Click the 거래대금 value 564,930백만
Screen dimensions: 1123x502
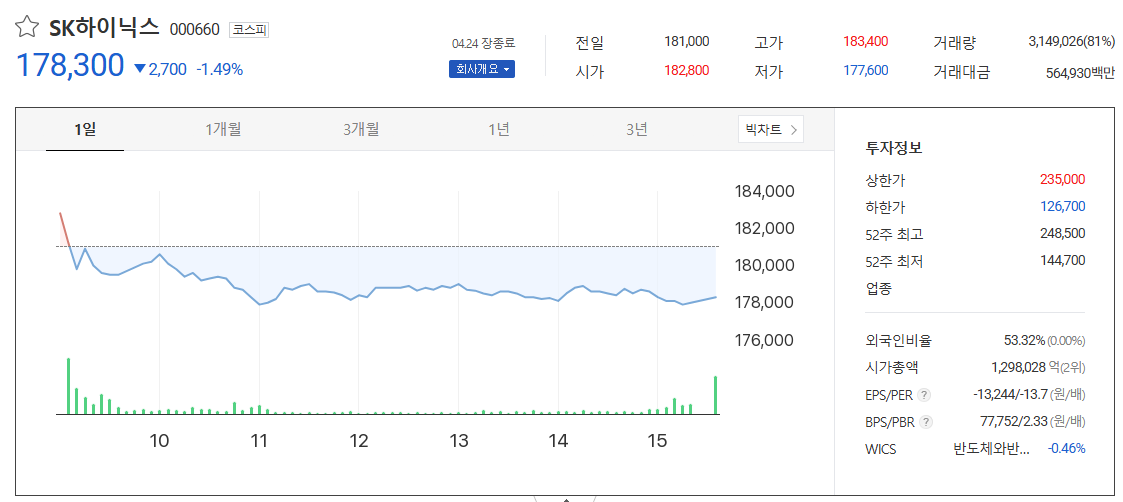pyautogui.click(x=1081, y=72)
